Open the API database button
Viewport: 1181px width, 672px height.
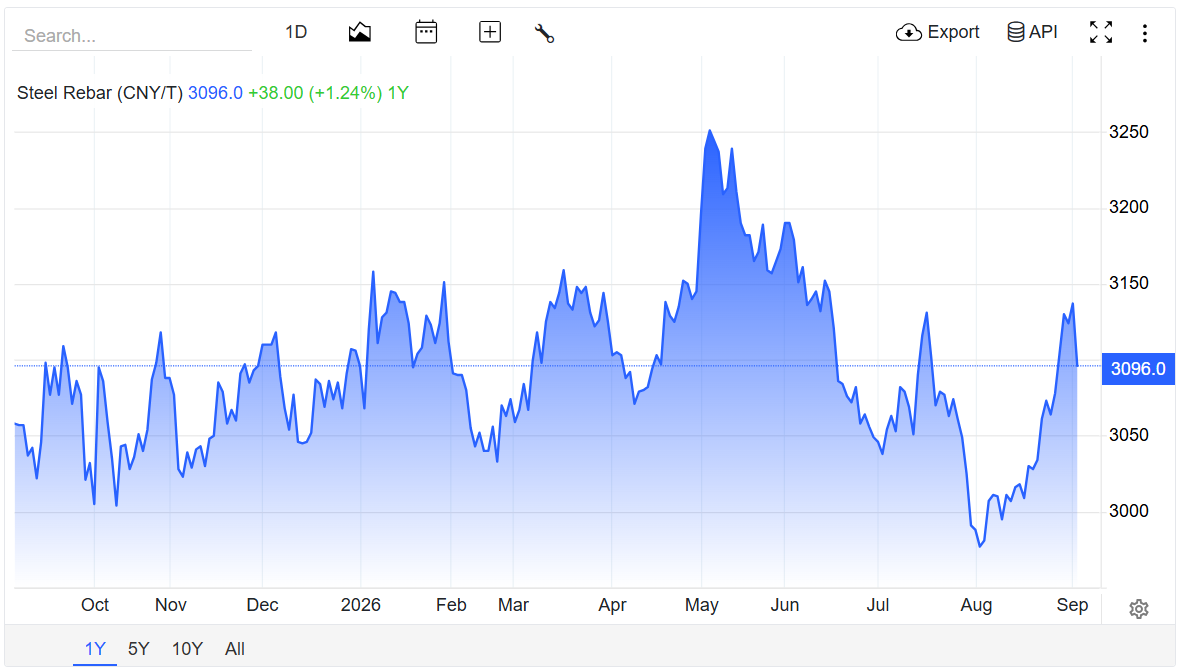pyautogui.click(x=1033, y=32)
